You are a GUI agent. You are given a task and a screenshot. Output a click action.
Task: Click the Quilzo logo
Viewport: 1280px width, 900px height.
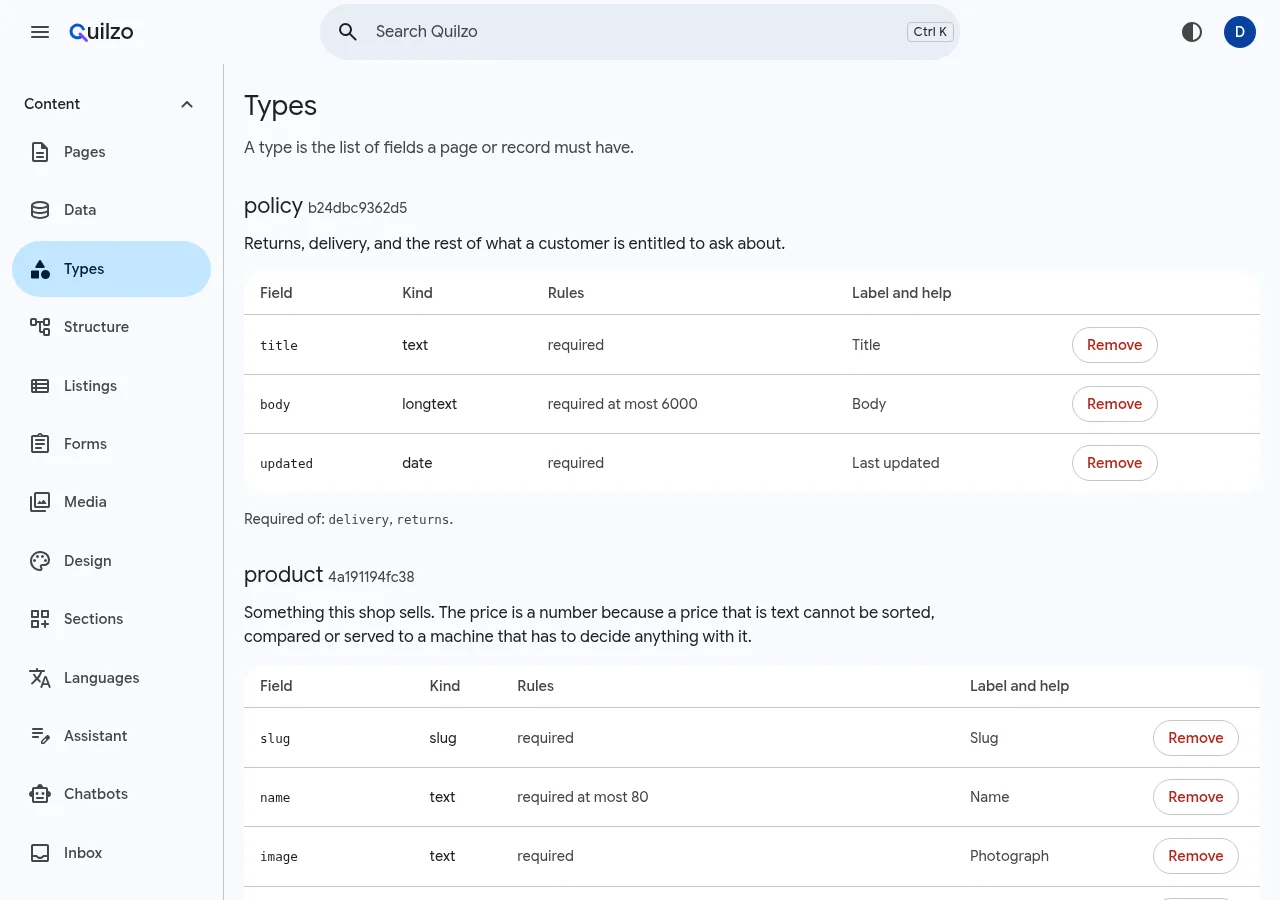coord(101,32)
